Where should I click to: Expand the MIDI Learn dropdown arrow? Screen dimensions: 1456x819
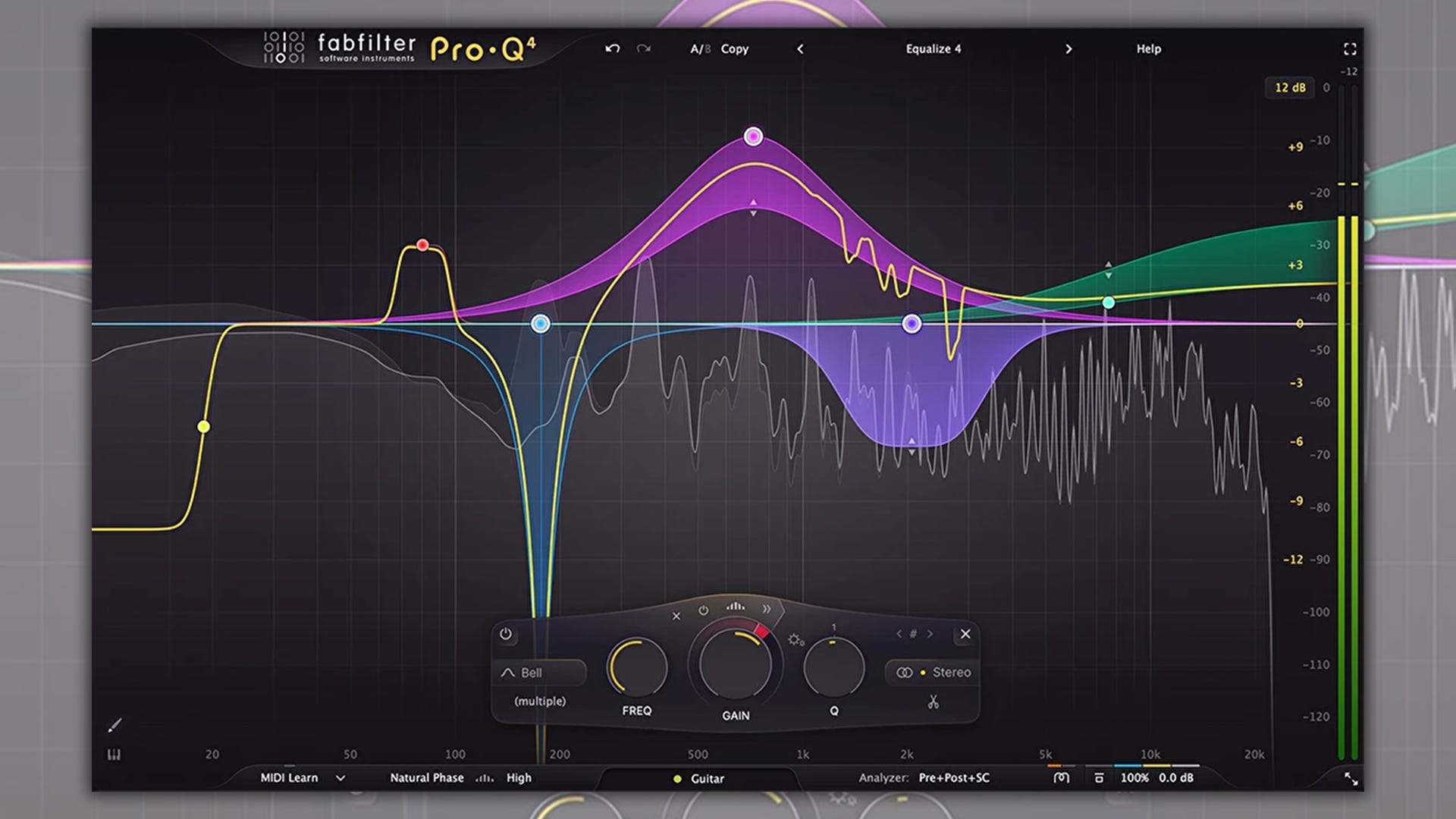pos(340,778)
